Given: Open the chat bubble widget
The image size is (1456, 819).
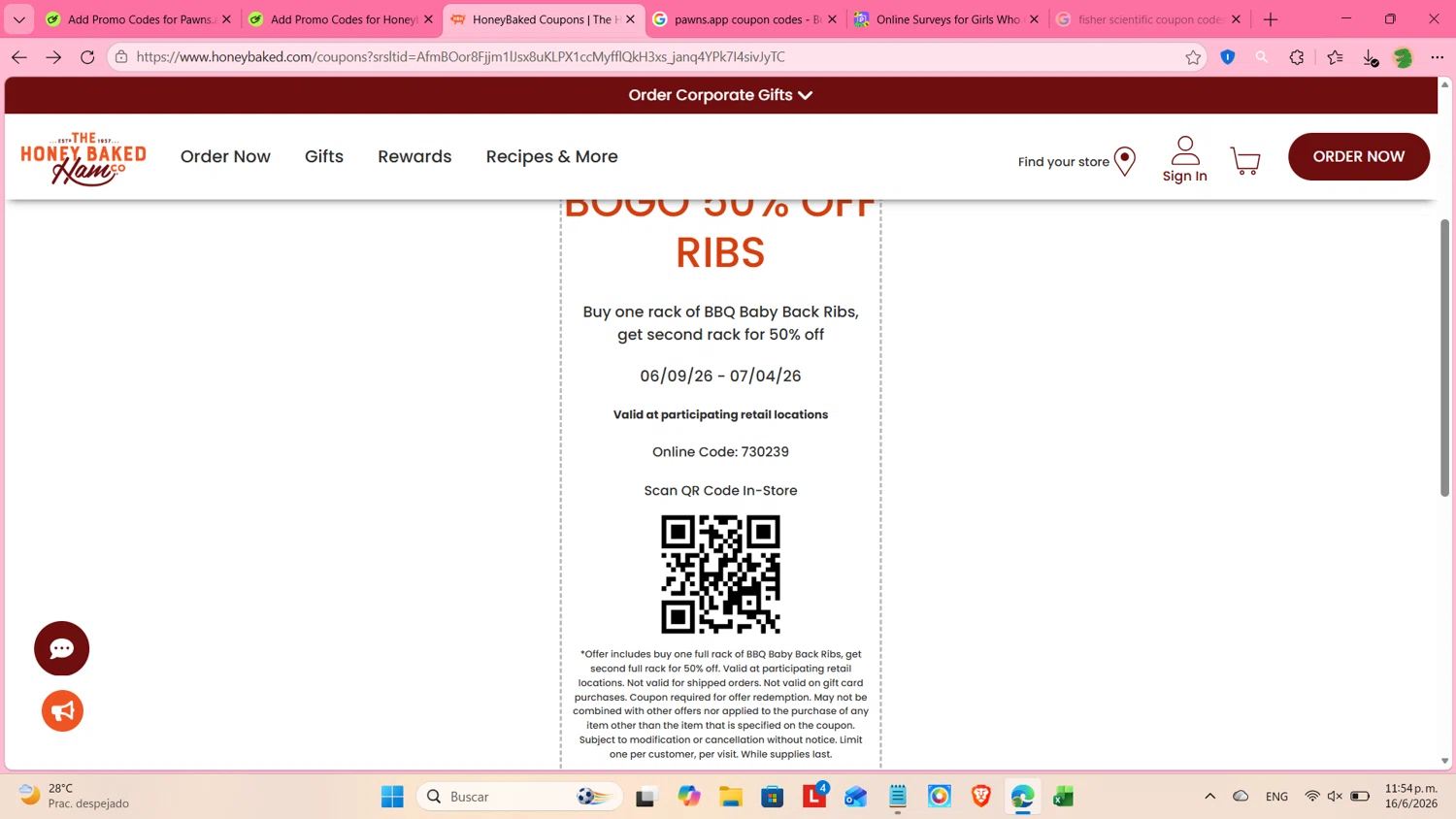Looking at the screenshot, I should 61,648.
